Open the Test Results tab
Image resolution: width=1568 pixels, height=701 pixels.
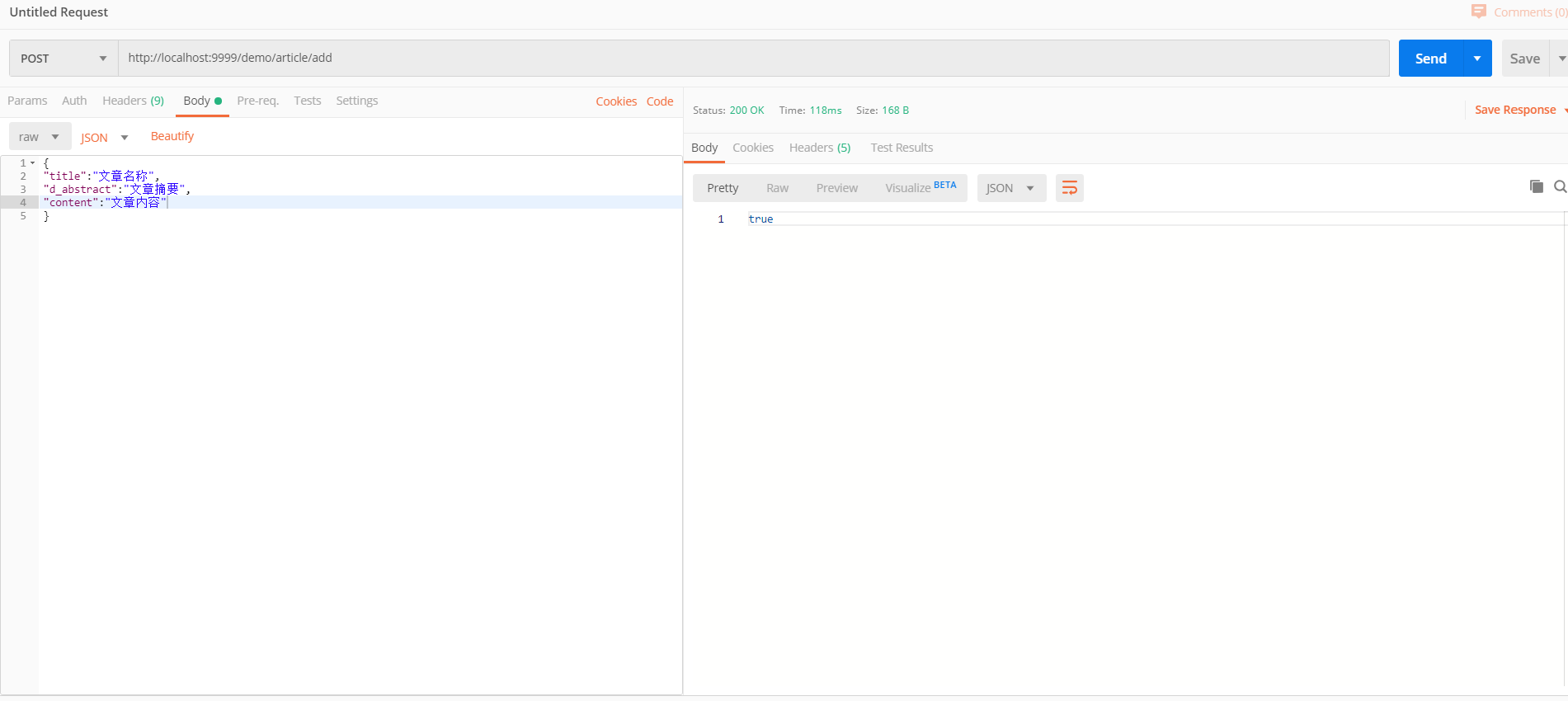tap(902, 148)
